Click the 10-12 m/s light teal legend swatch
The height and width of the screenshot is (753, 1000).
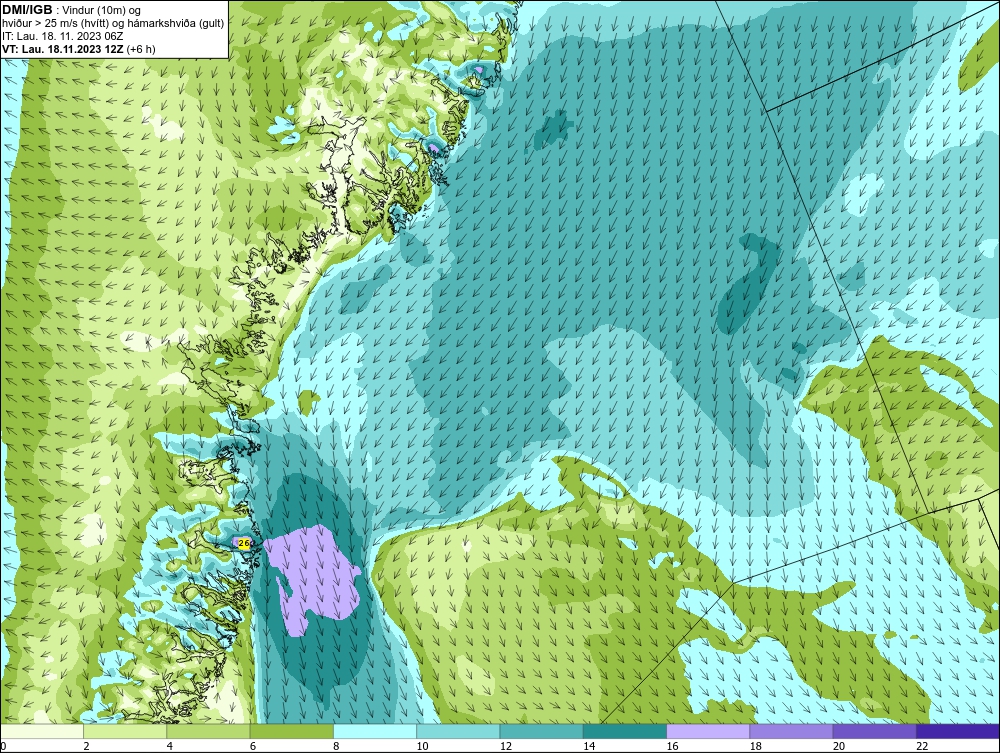click(458, 731)
